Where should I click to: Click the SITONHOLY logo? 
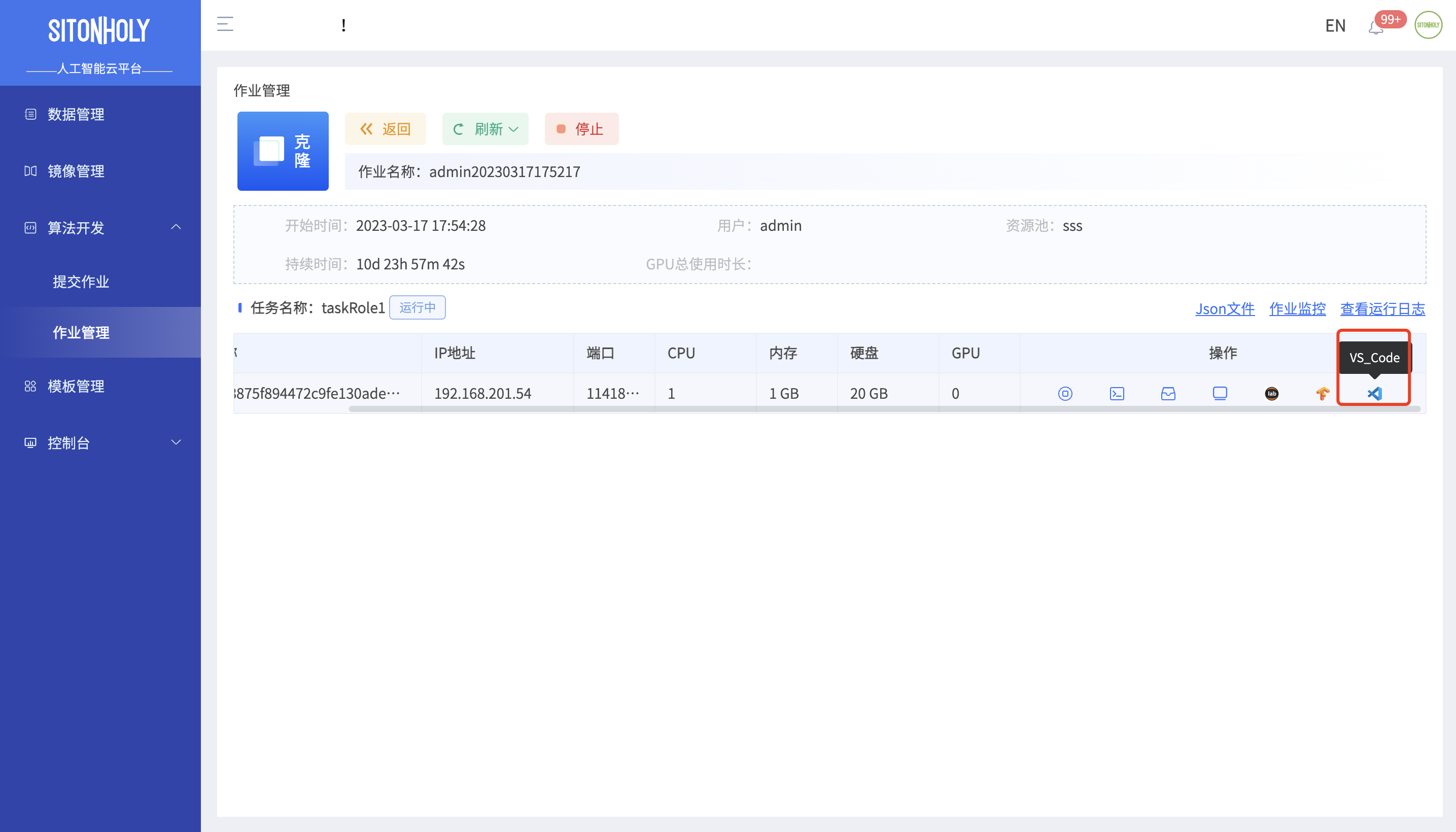click(99, 30)
